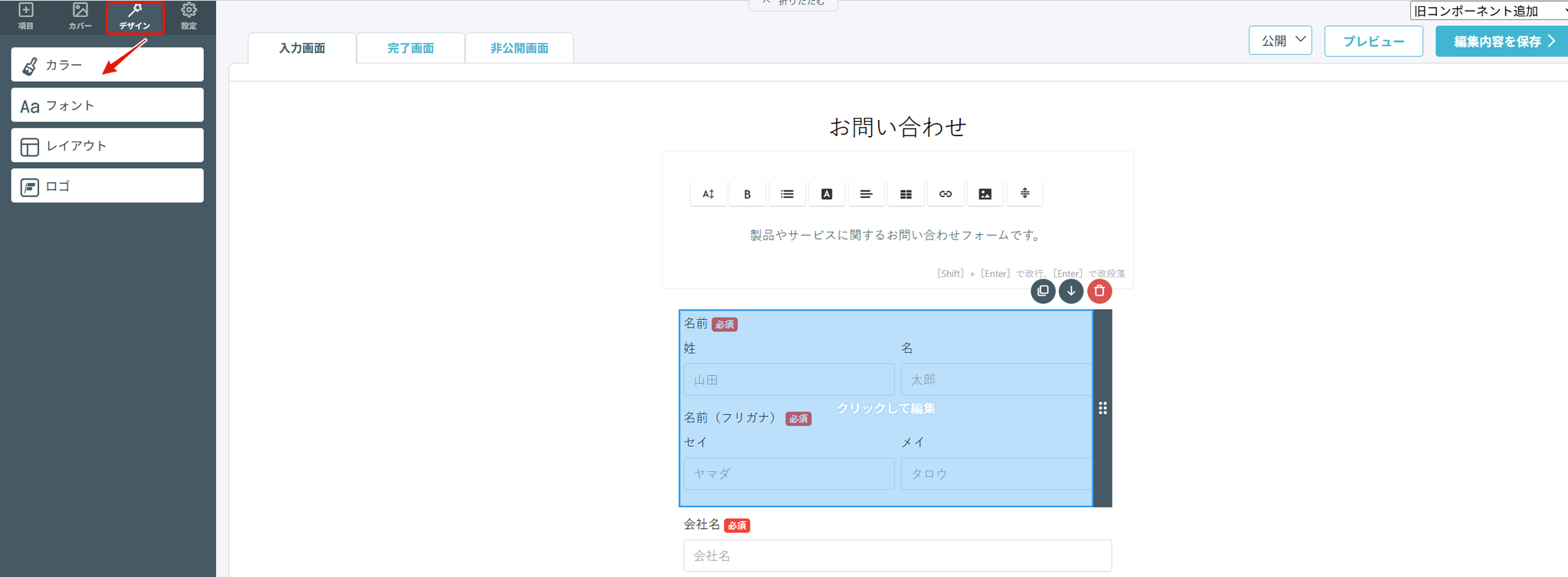
Task: Switch to the 完了画面 tab
Action: (x=410, y=48)
